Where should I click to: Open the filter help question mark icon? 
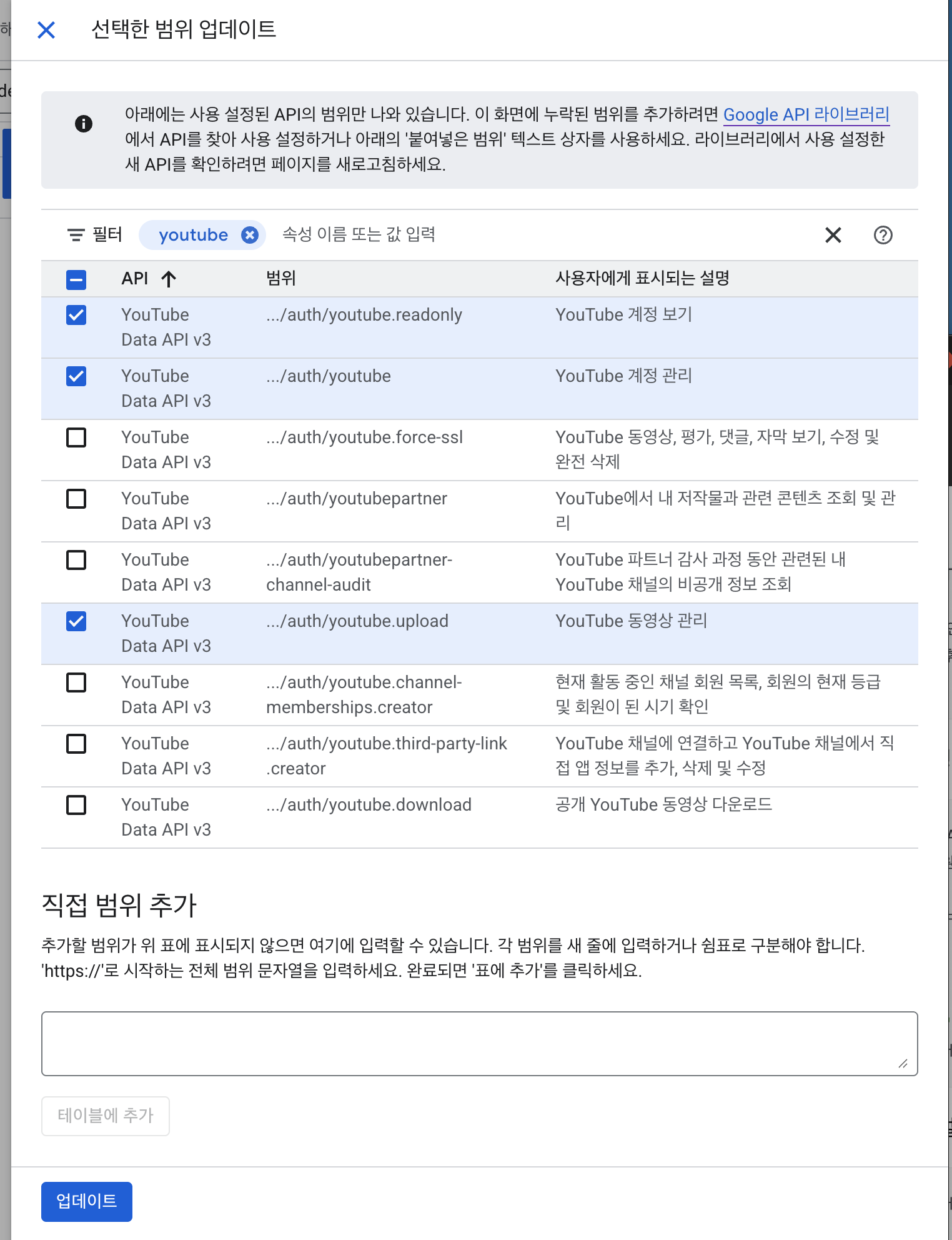click(x=883, y=235)
